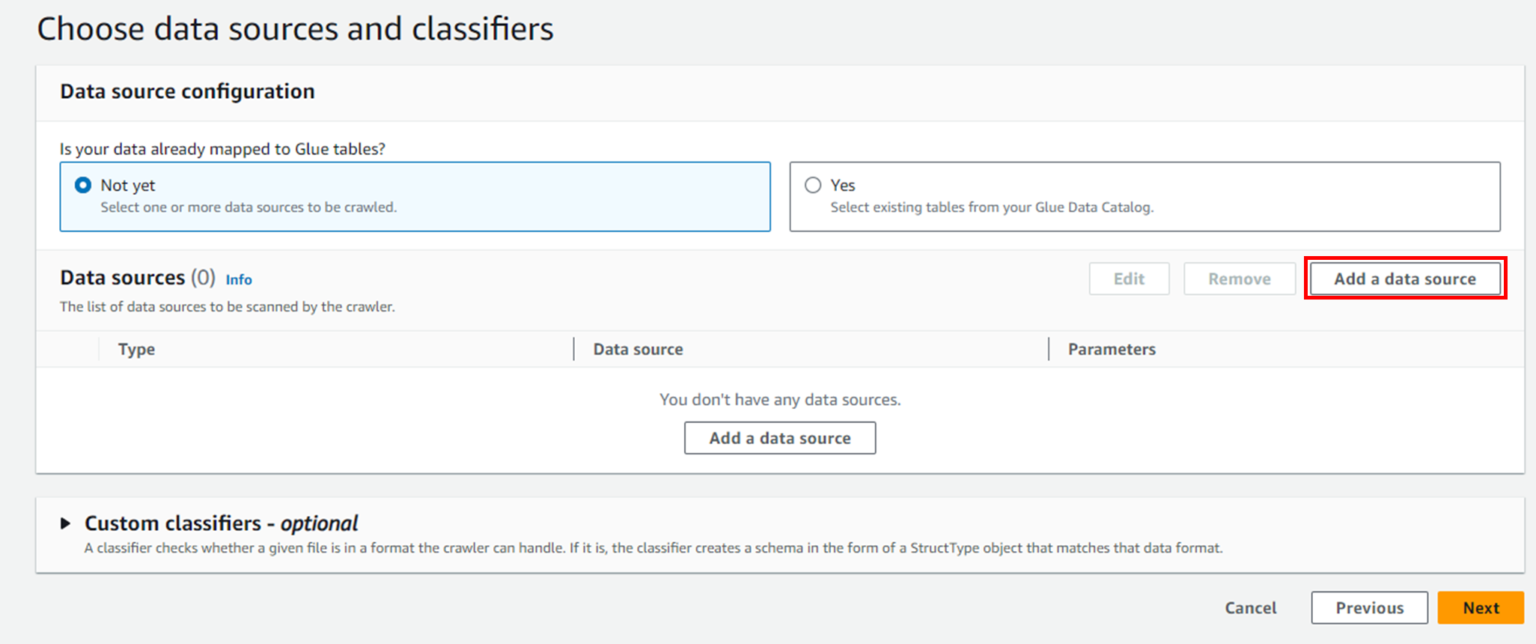Click "Select one or more data sources" description
The height and width of the screenshot is (644, 1536).
(249, 208)
